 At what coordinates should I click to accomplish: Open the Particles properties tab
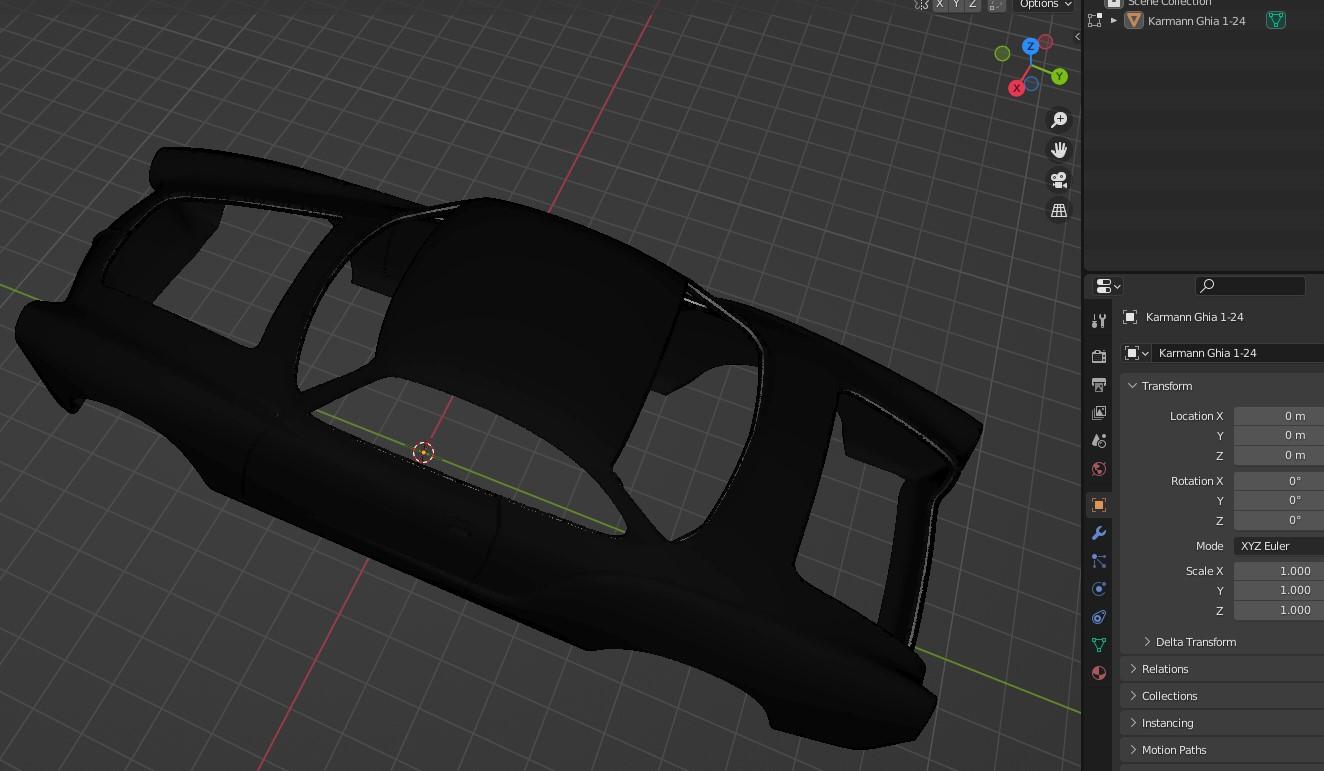click(1099, 561)
